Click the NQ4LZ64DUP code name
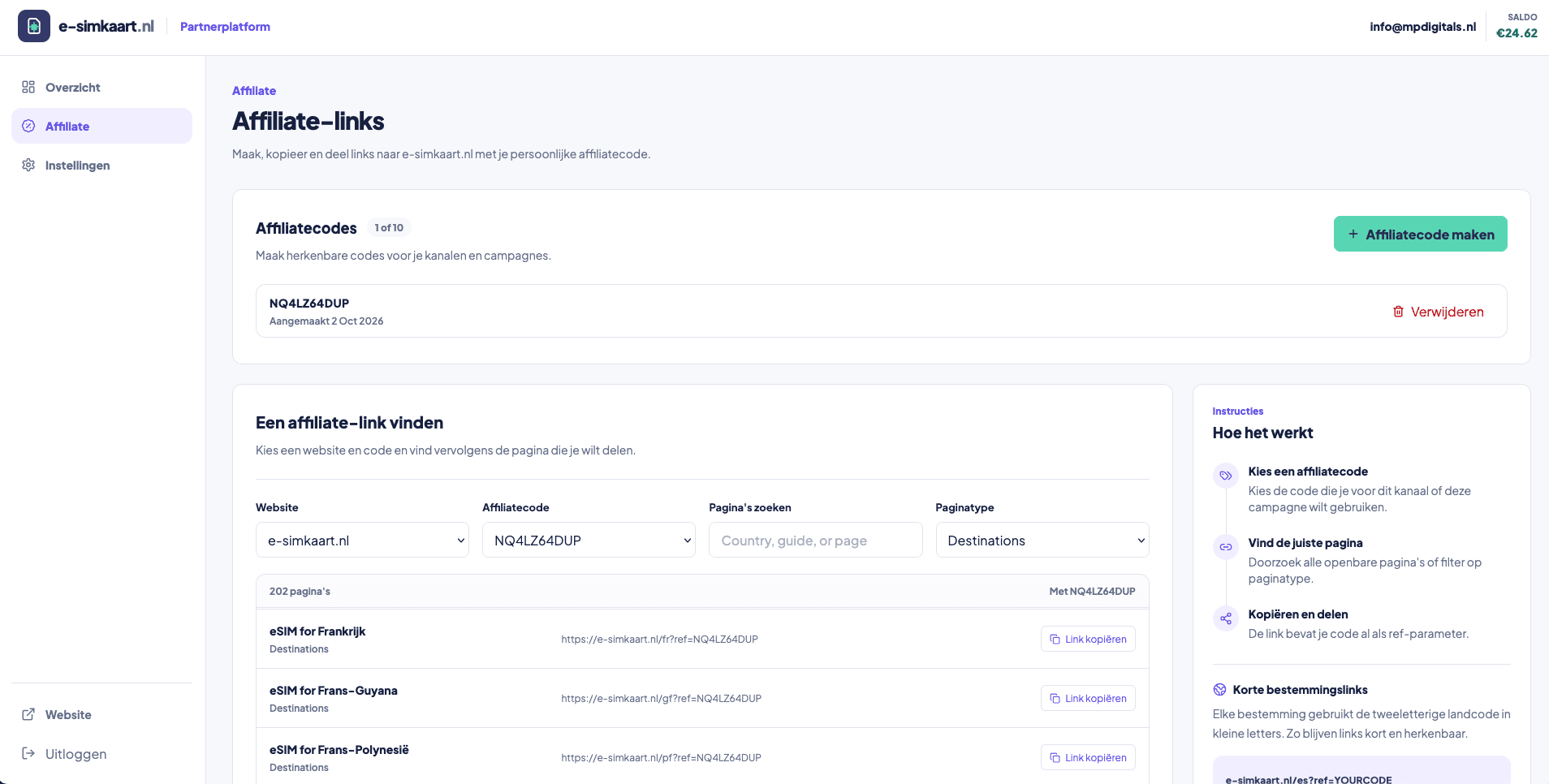 pyautogui.click(x=309, y=303)
